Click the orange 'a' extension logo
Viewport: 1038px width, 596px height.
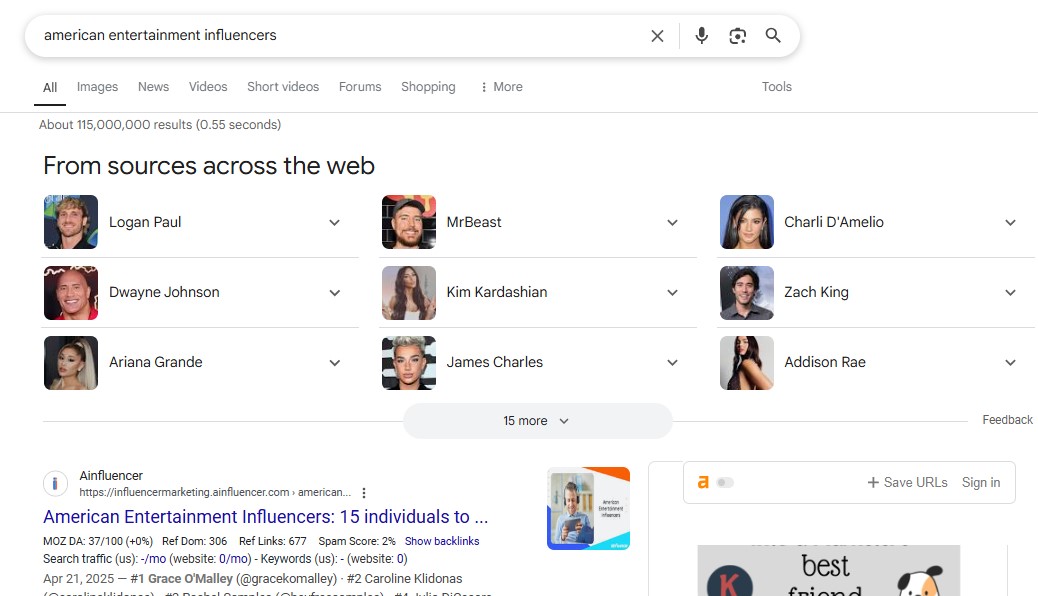pyautogui.click(x=703, y=482)
